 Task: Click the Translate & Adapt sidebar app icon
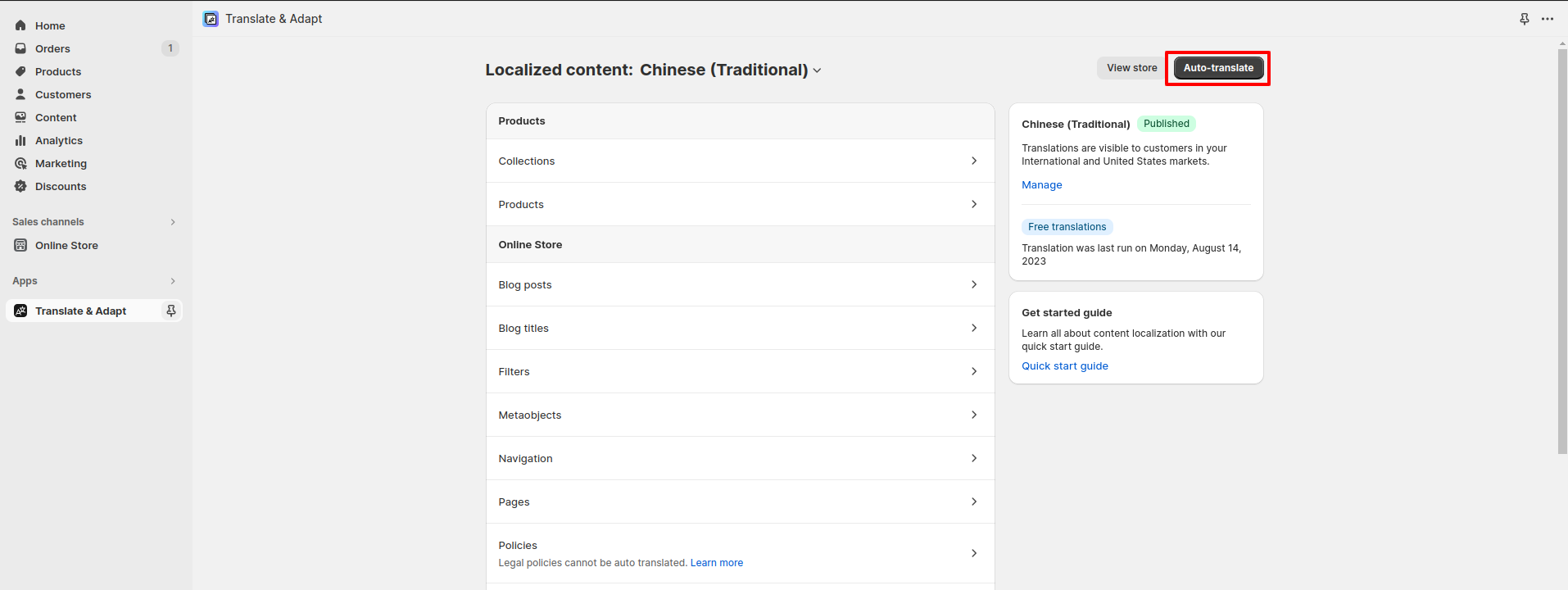click(20, 311)
